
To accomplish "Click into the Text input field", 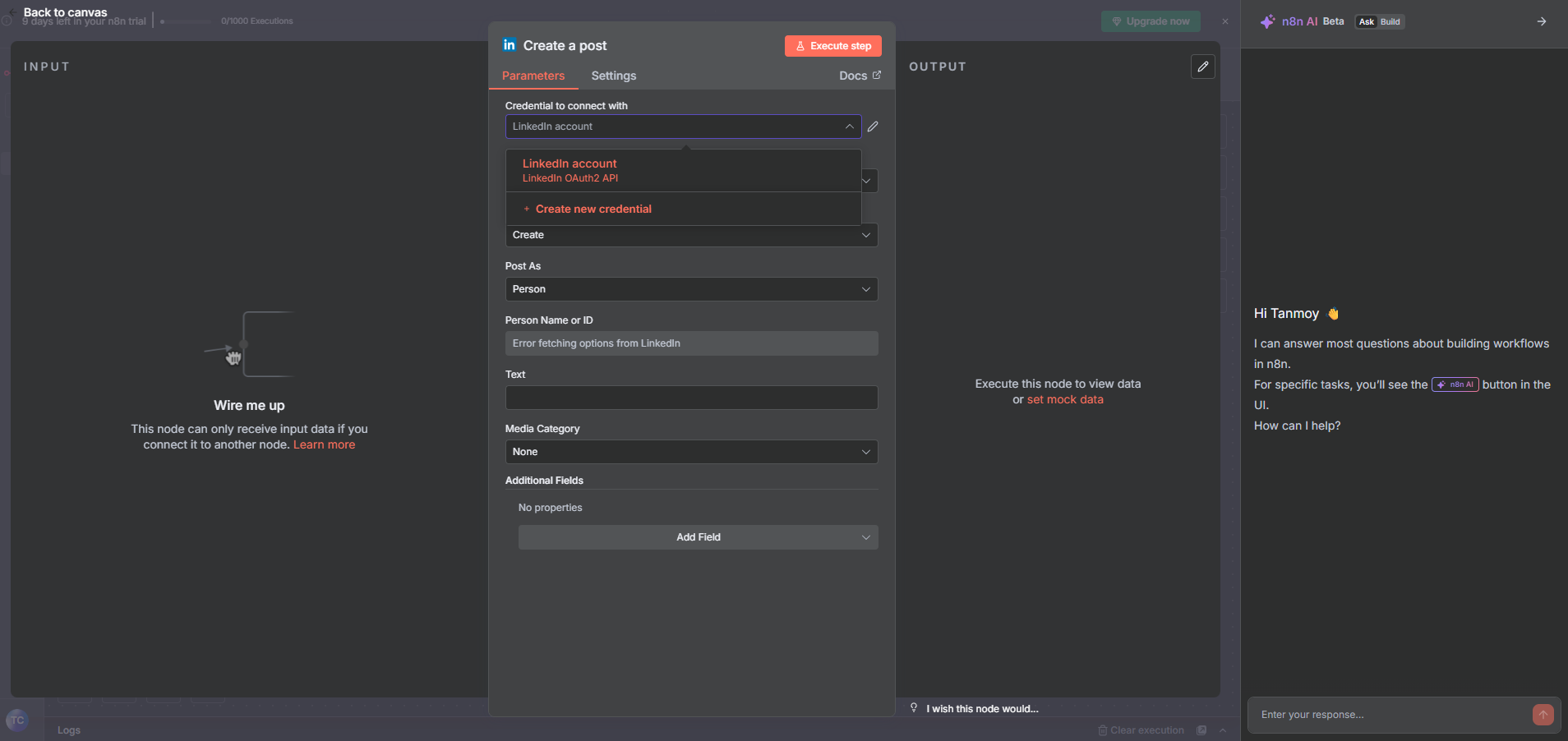I will pos(691,398).
